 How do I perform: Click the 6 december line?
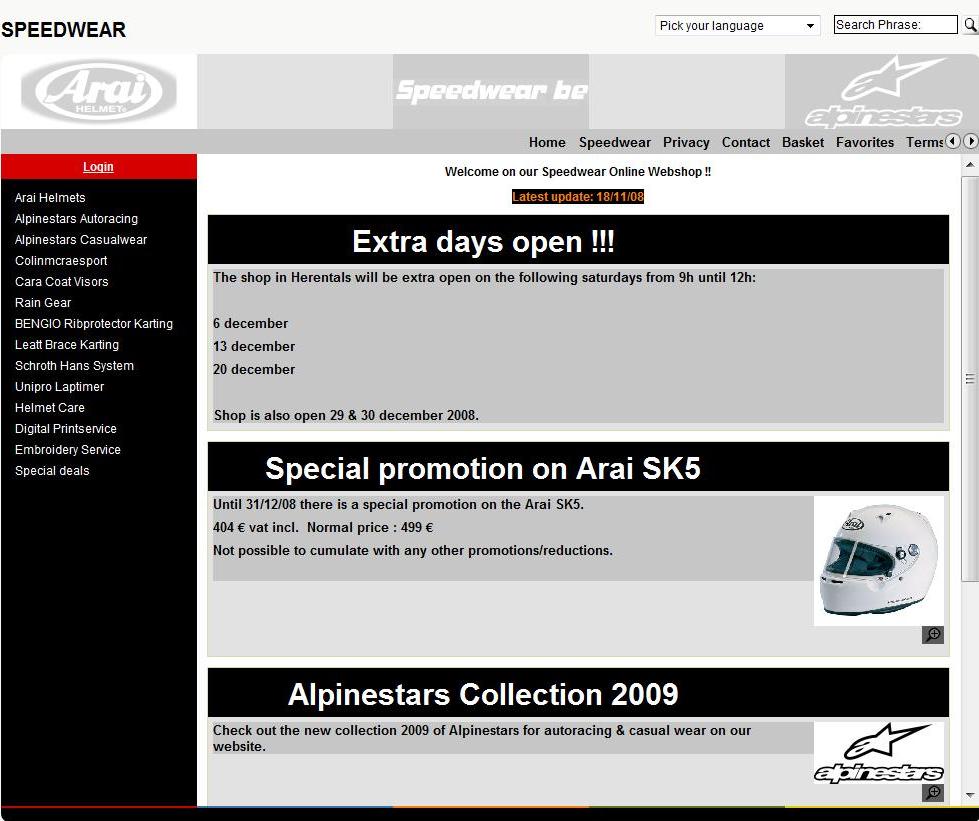click(250, 323)
